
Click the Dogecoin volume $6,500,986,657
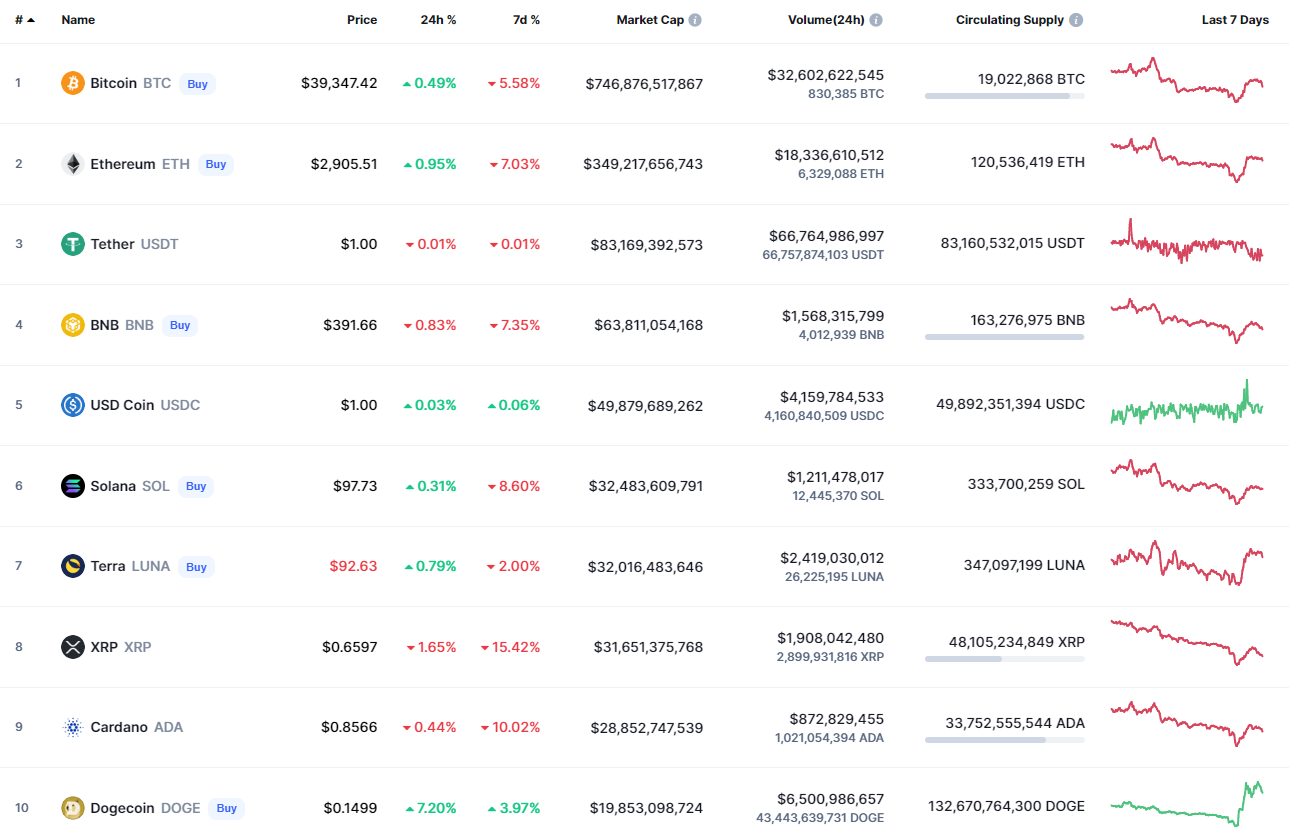click(x=830, y=799)
